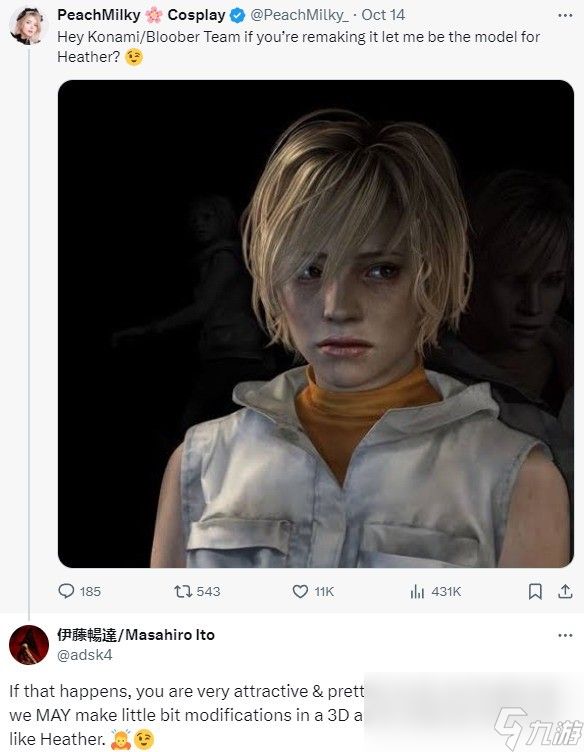Viewport: 584px width, 752px height.
Task: Like the tweet with the heart icon
Action: point(300,591)
